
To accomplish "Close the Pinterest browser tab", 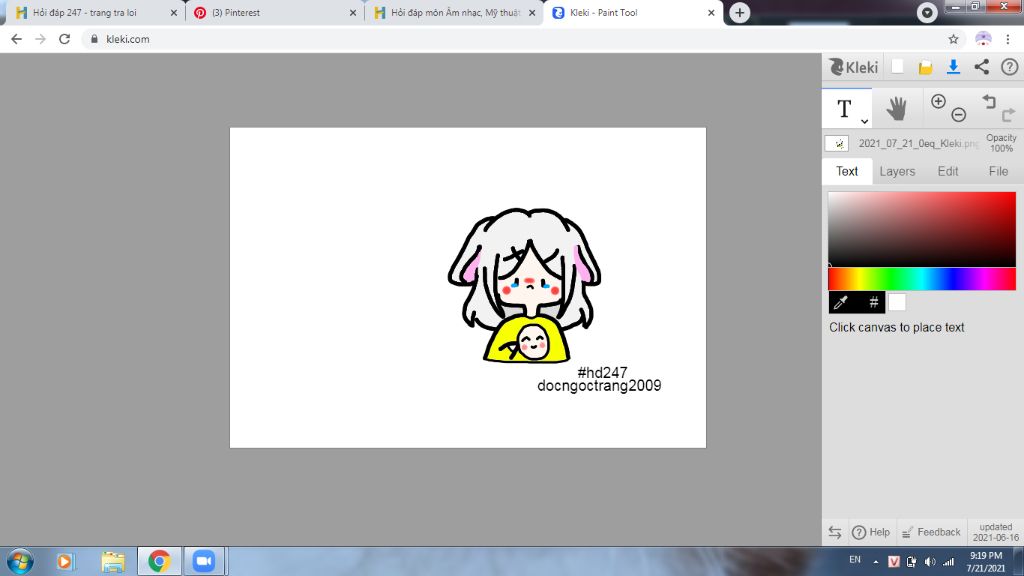I will (x=353, y=12).
